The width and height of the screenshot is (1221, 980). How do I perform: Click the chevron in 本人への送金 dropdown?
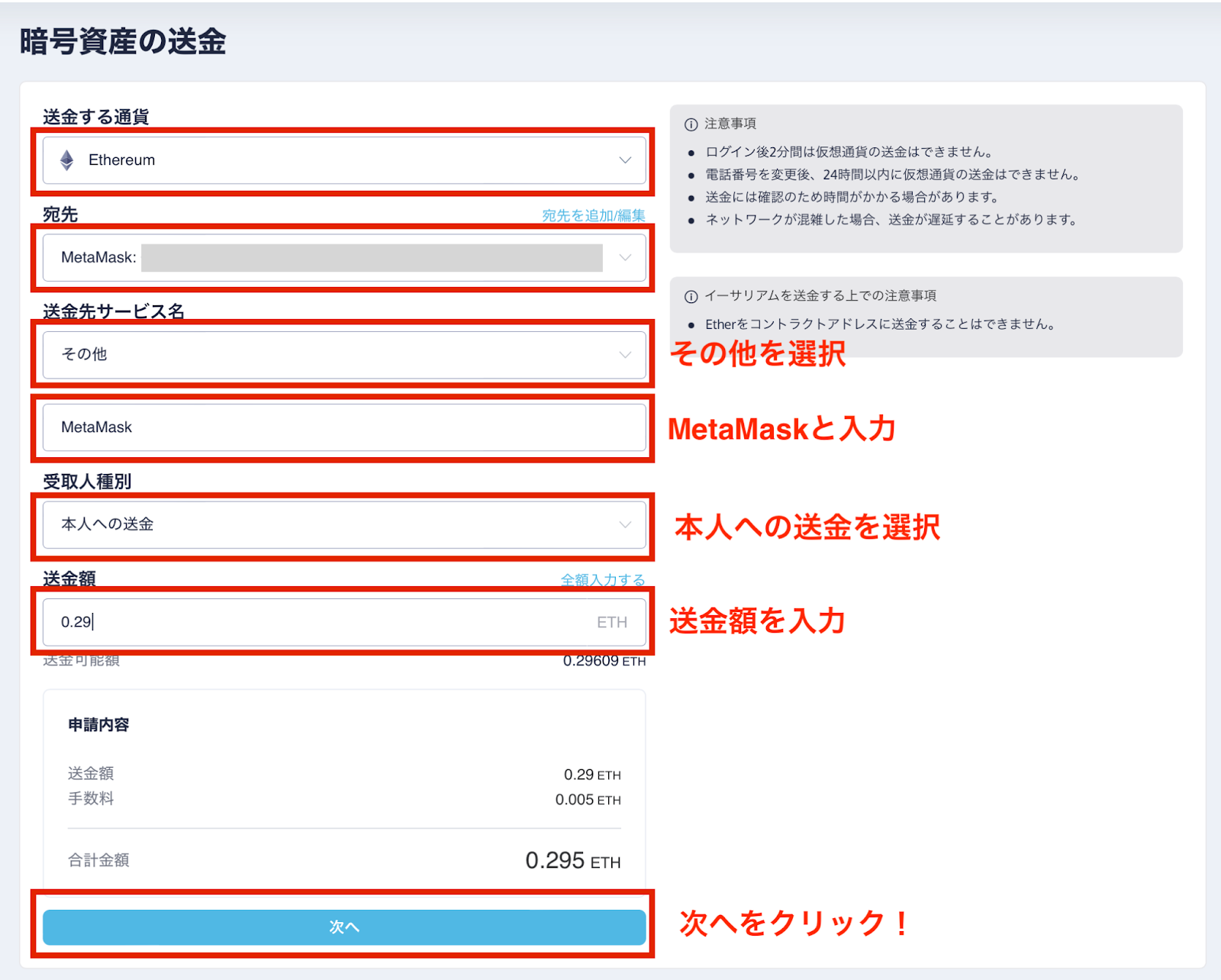click(x=625, y=524)
